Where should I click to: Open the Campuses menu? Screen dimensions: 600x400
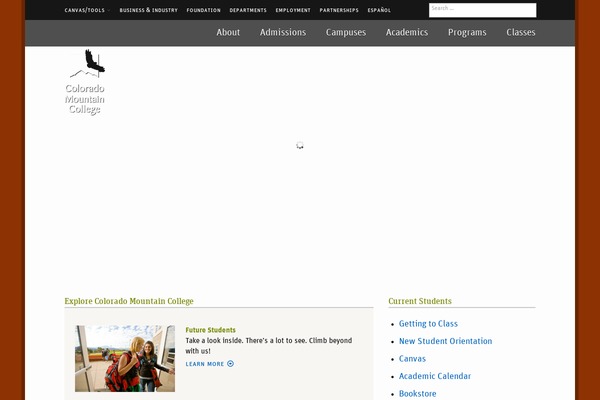point(346,33)
